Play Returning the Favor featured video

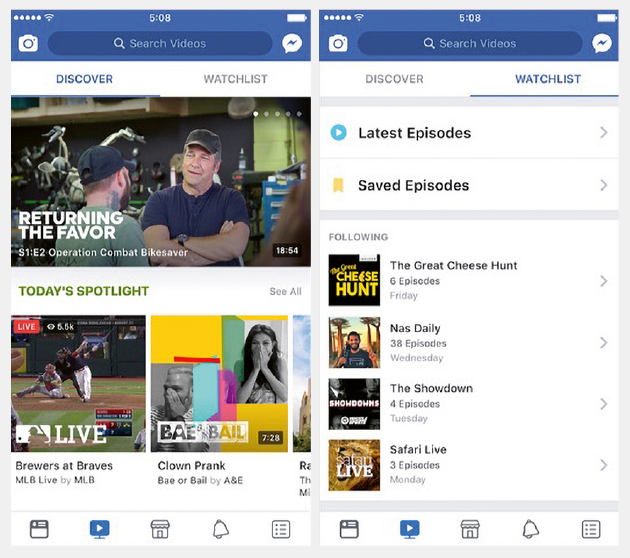(161, 182)
